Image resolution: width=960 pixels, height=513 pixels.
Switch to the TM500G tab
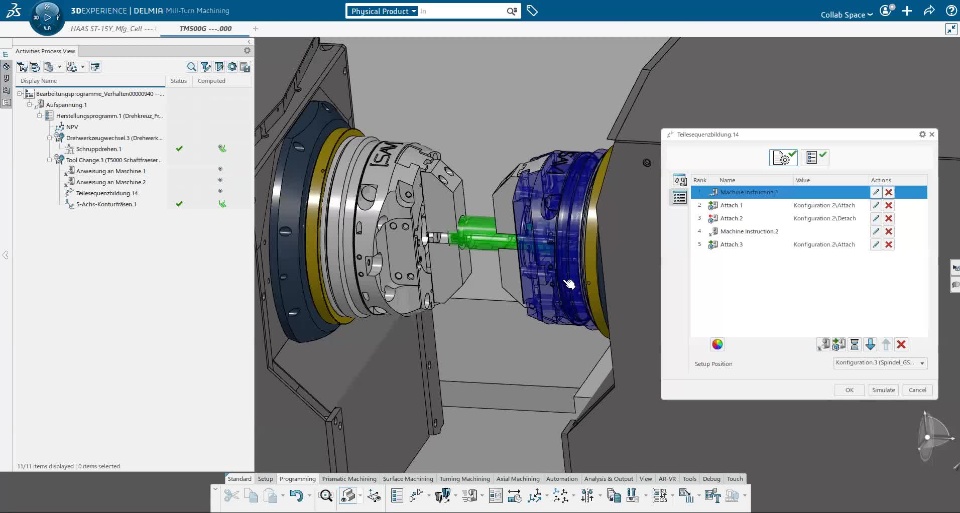point(206,28)
